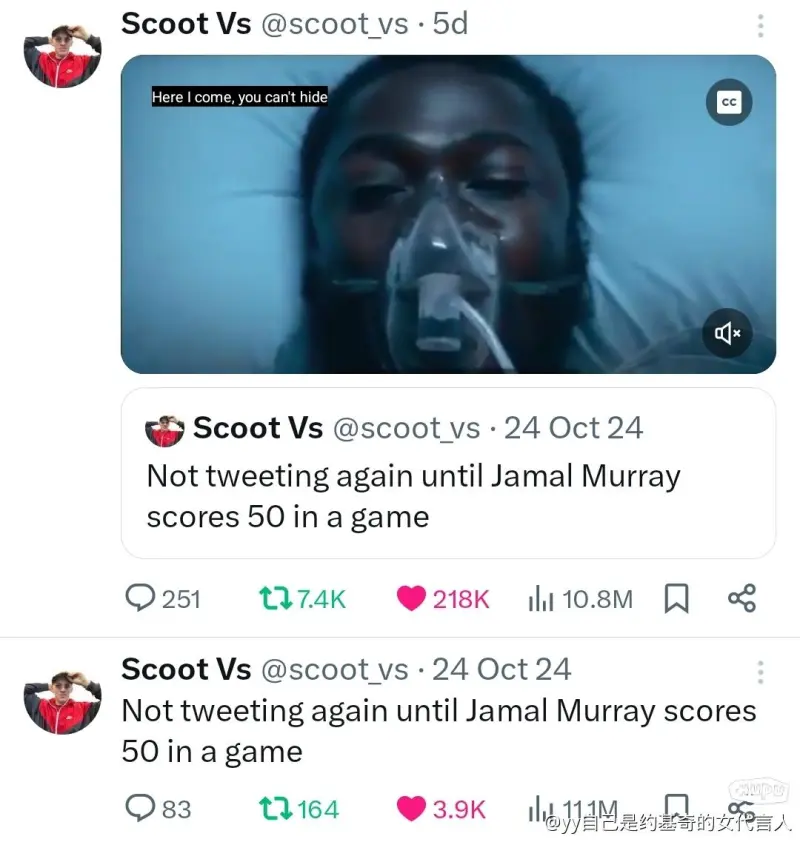Open the more options menu on the top tweet
This screenshot has width=800, height=842.
point(760,26)
